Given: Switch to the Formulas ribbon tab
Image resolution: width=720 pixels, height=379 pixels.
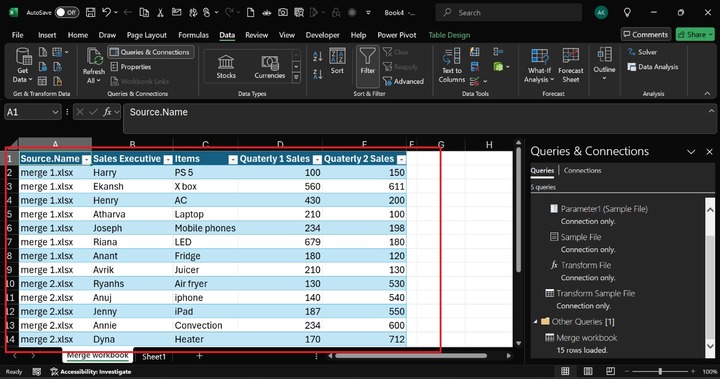Looking at the screenshot, I should click(x=193, y=35).
